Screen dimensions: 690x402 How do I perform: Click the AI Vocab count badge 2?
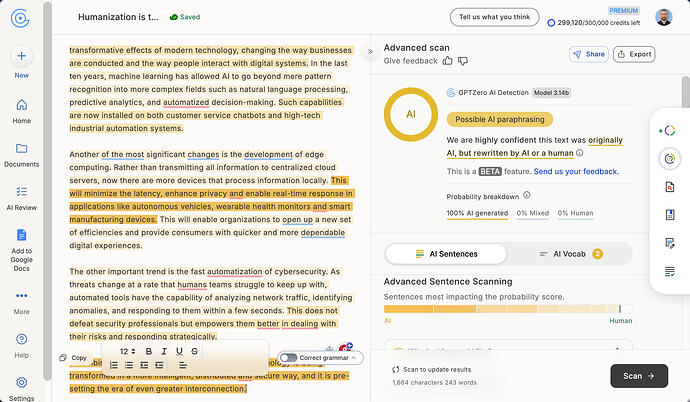click(597, 254)
